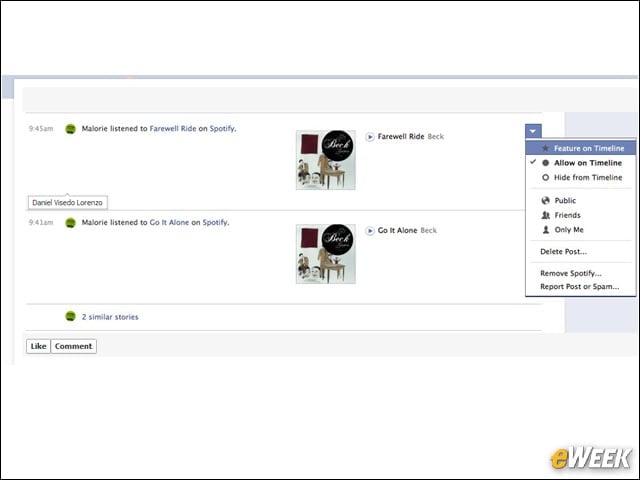Open Spotify link in Farewell Ride story

(x=222, y=129)
